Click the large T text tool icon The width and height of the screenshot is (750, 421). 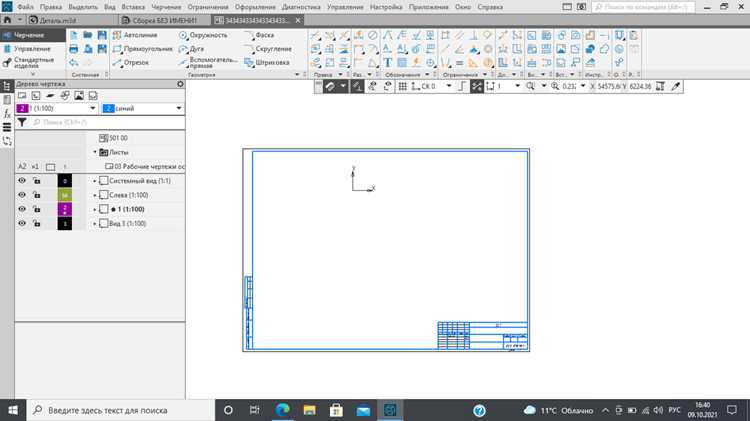[x=387, y=63]
